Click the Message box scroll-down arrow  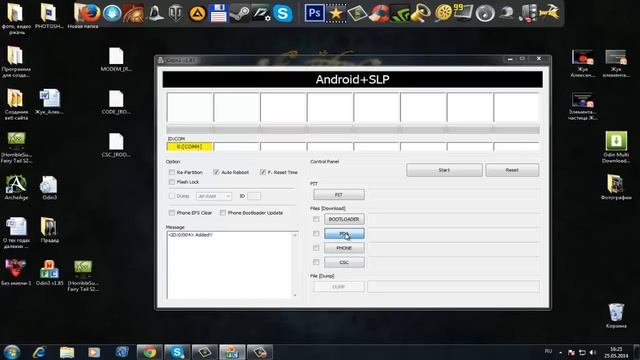pos(295,295)
